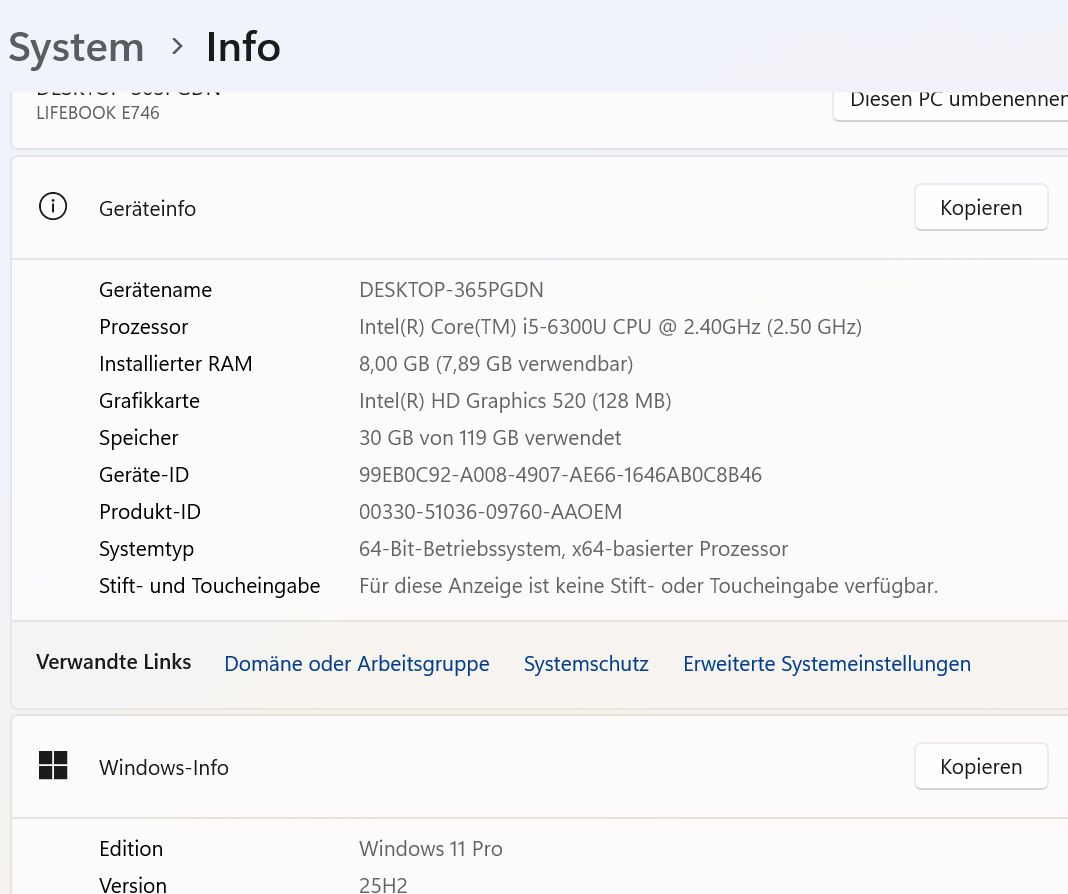Select the device name DESKTOP-365PGDN

coord(451,290)
